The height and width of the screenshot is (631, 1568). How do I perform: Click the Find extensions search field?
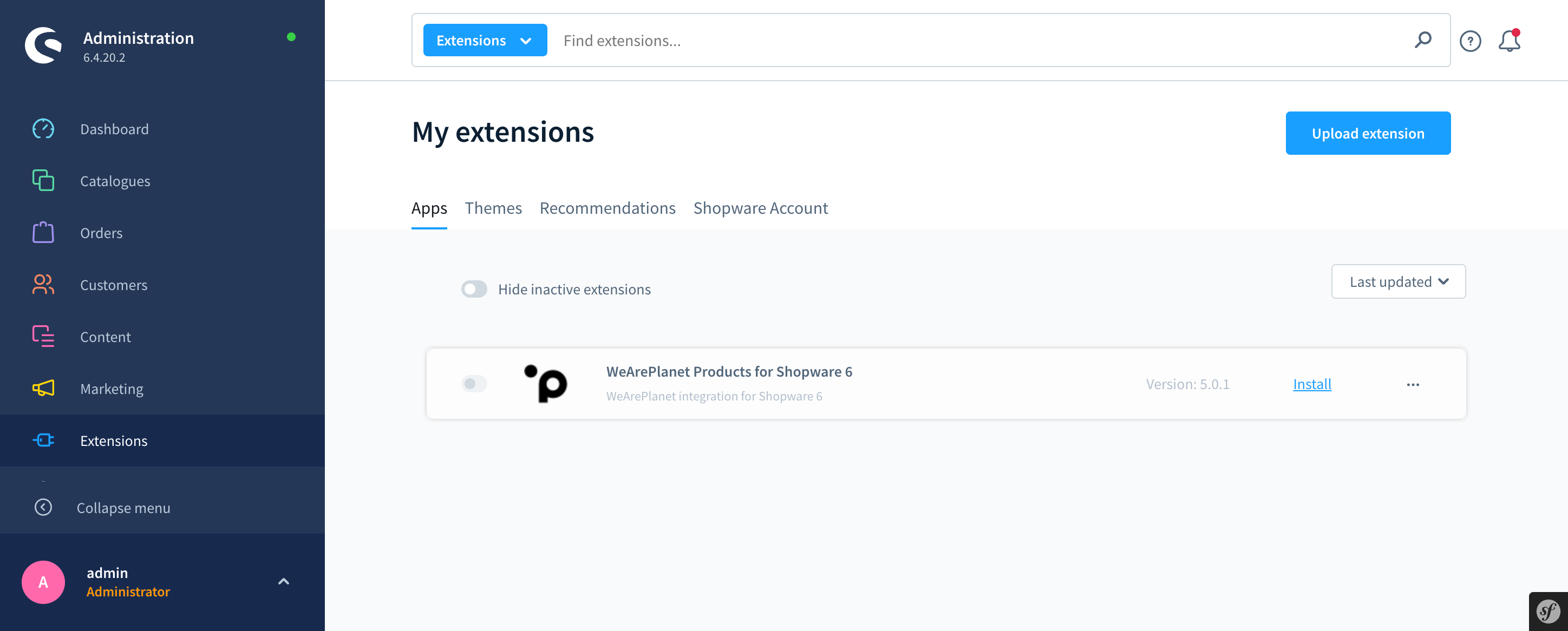974,40
